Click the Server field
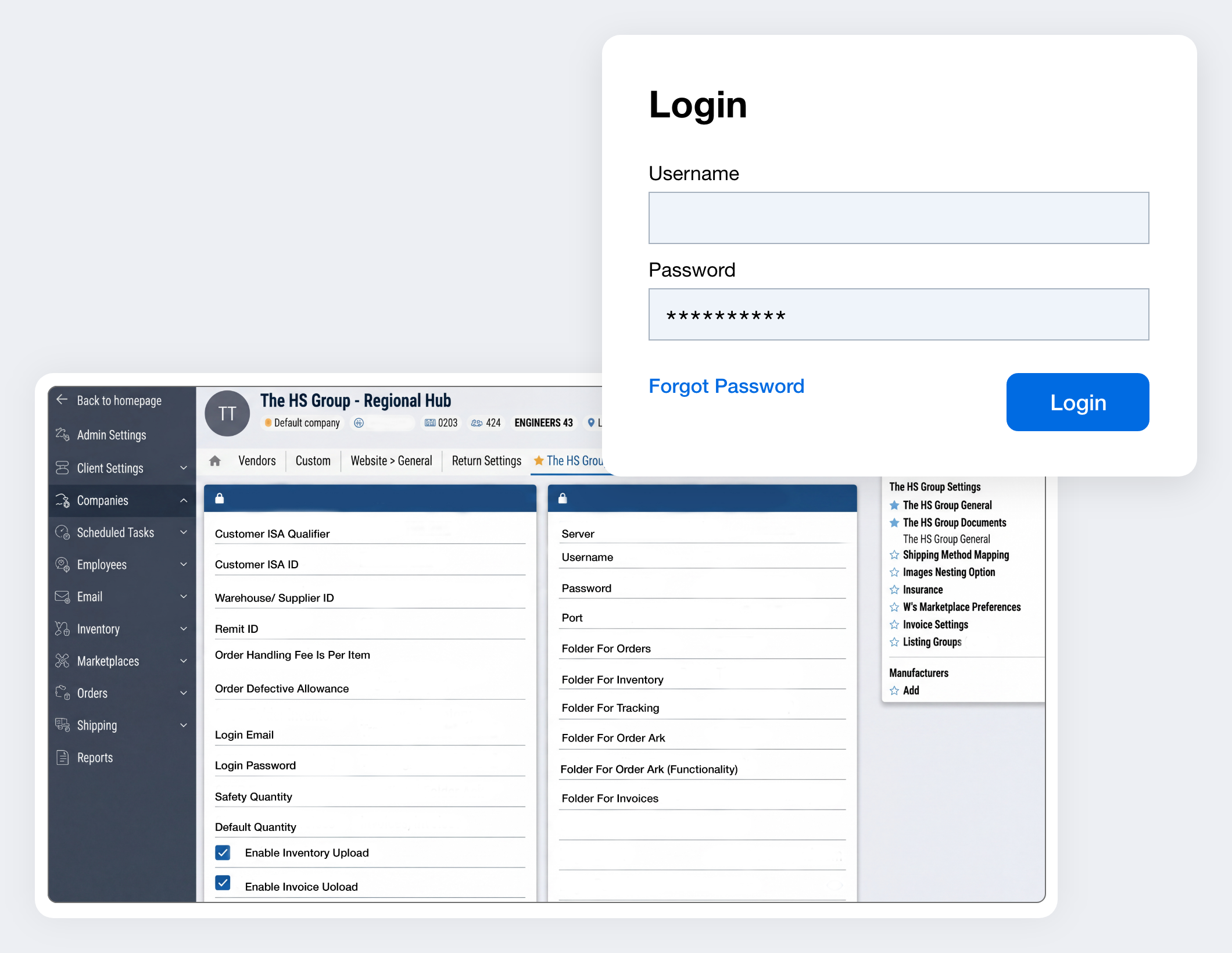1232x953 pixels. (702, 534)
